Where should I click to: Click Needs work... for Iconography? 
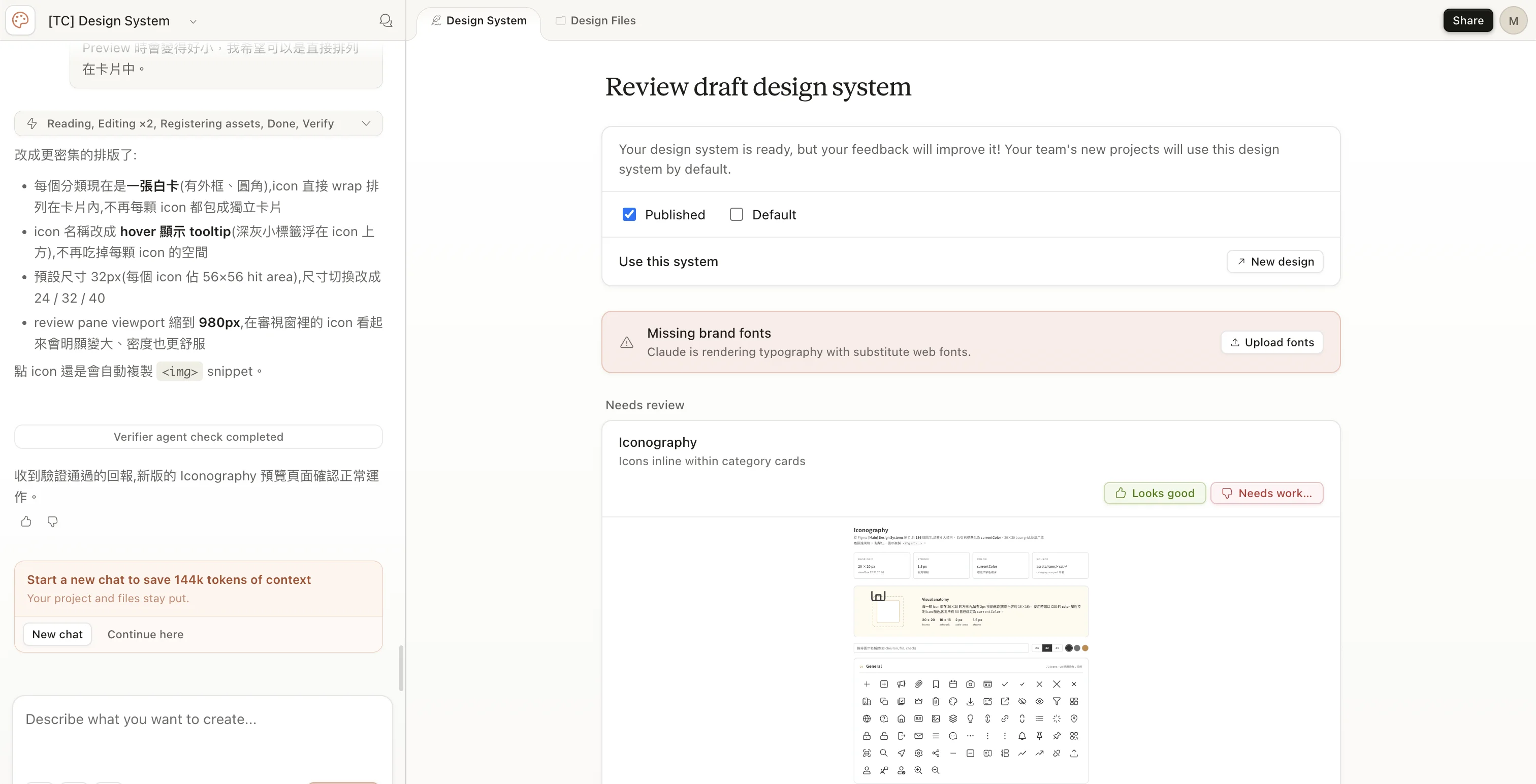1266,493
